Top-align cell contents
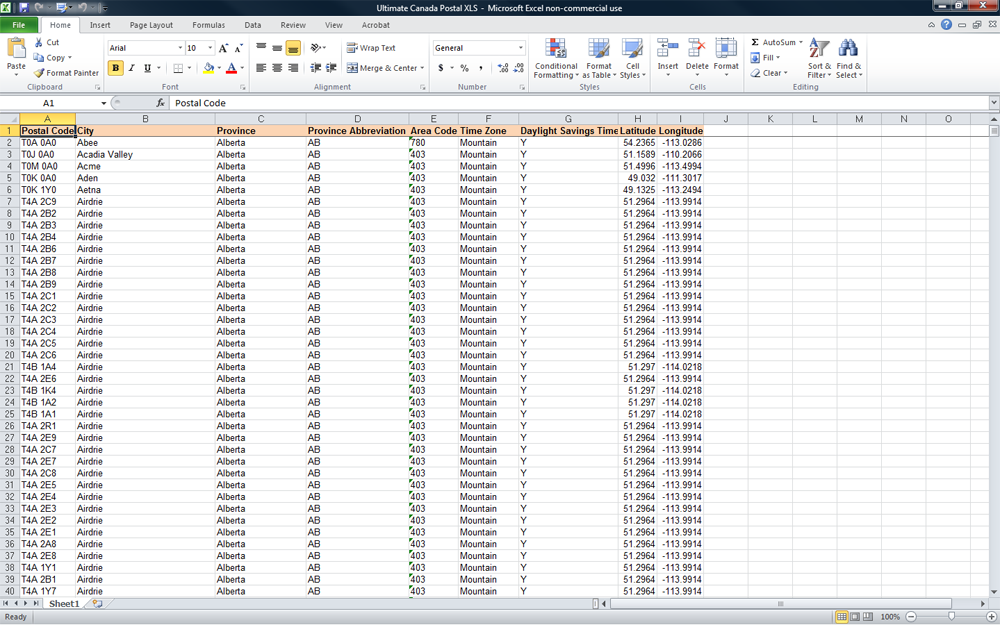The height and width of the screenshot is (625, 1000). pyautogui.click(x=261, y=48)
